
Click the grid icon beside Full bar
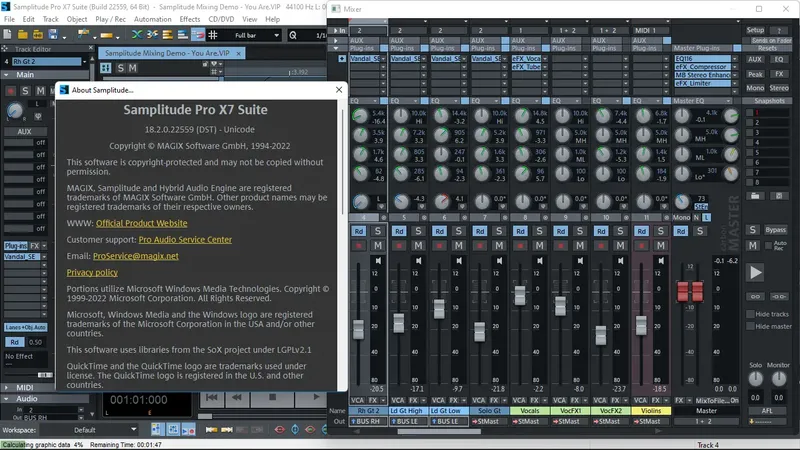(x=213, y=35)
